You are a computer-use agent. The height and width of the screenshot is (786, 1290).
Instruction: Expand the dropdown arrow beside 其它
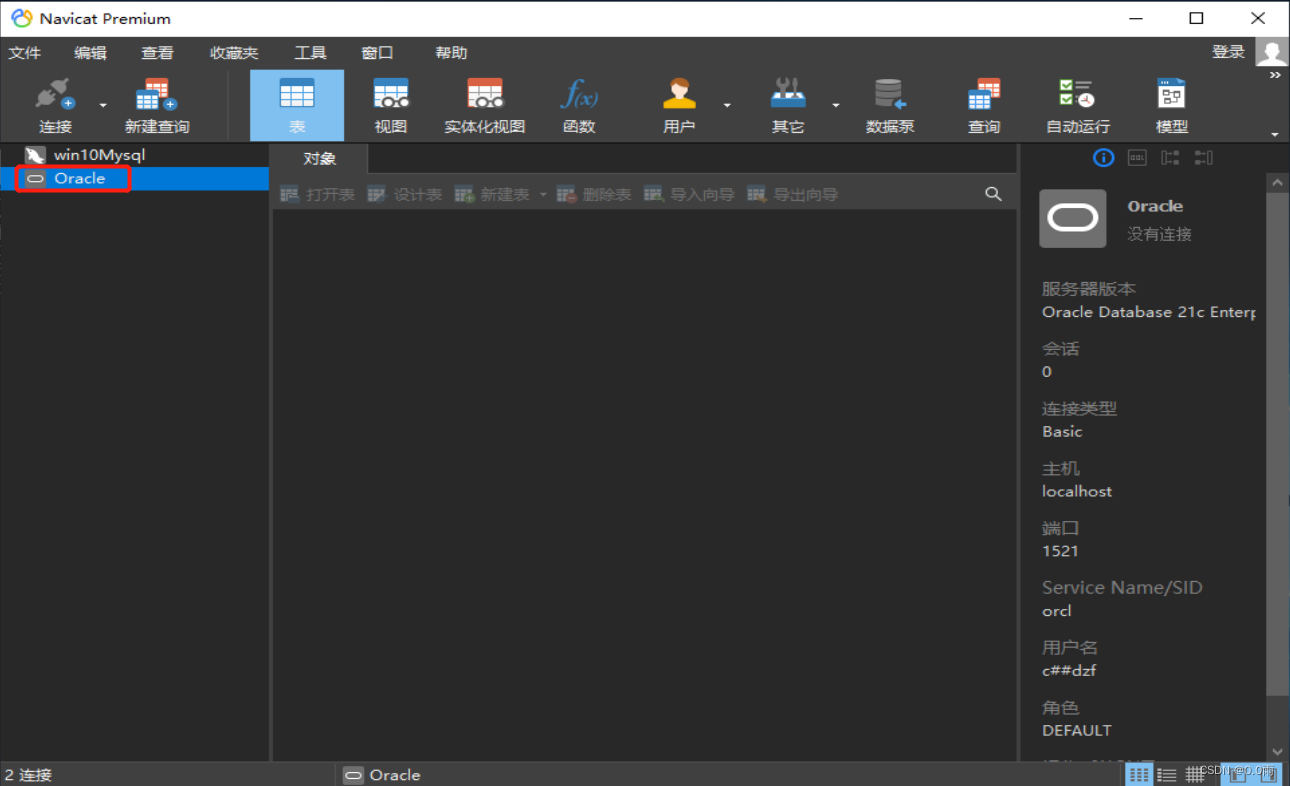click(x=835, y=105)
